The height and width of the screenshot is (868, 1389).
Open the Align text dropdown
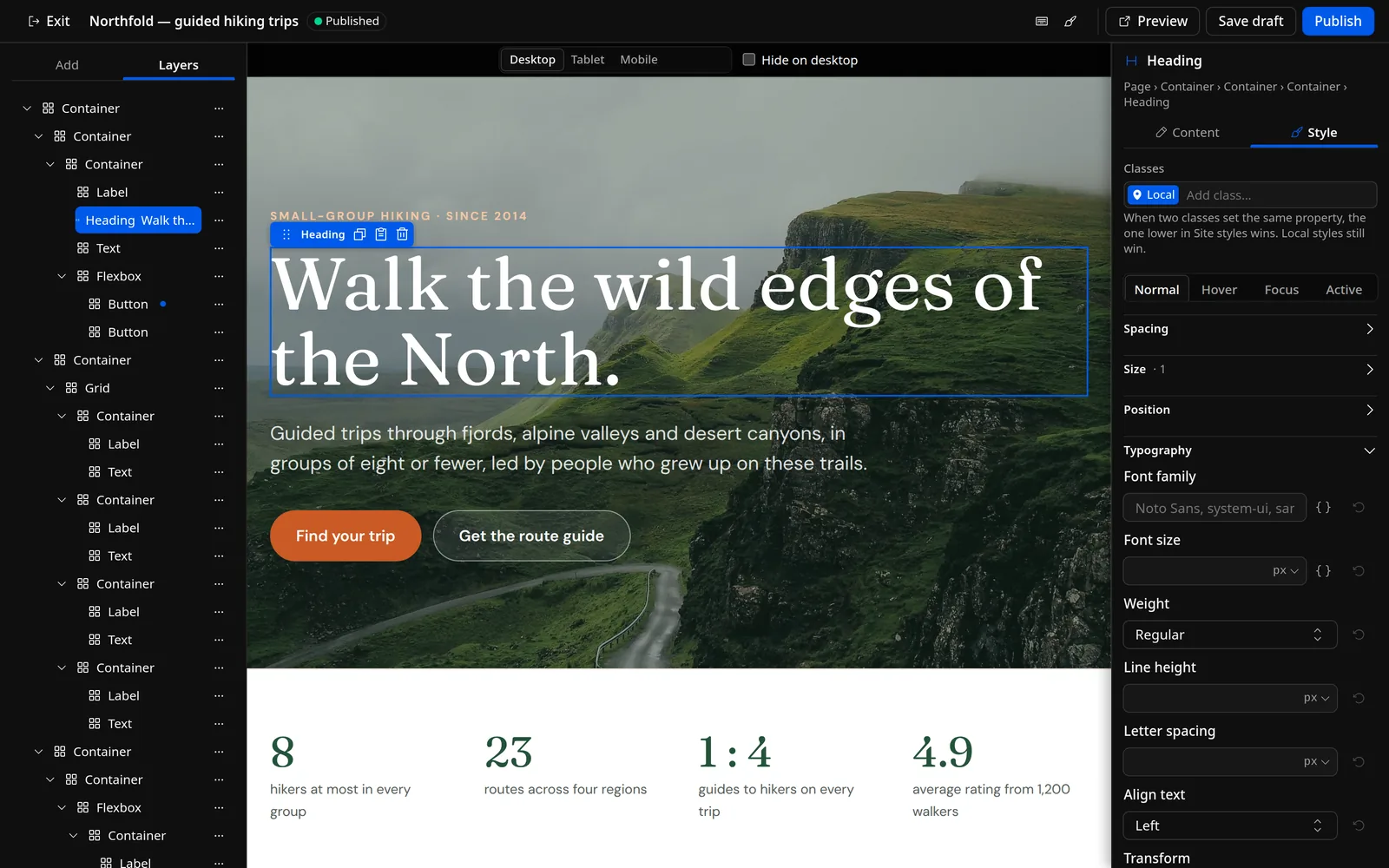[1230, 825]
